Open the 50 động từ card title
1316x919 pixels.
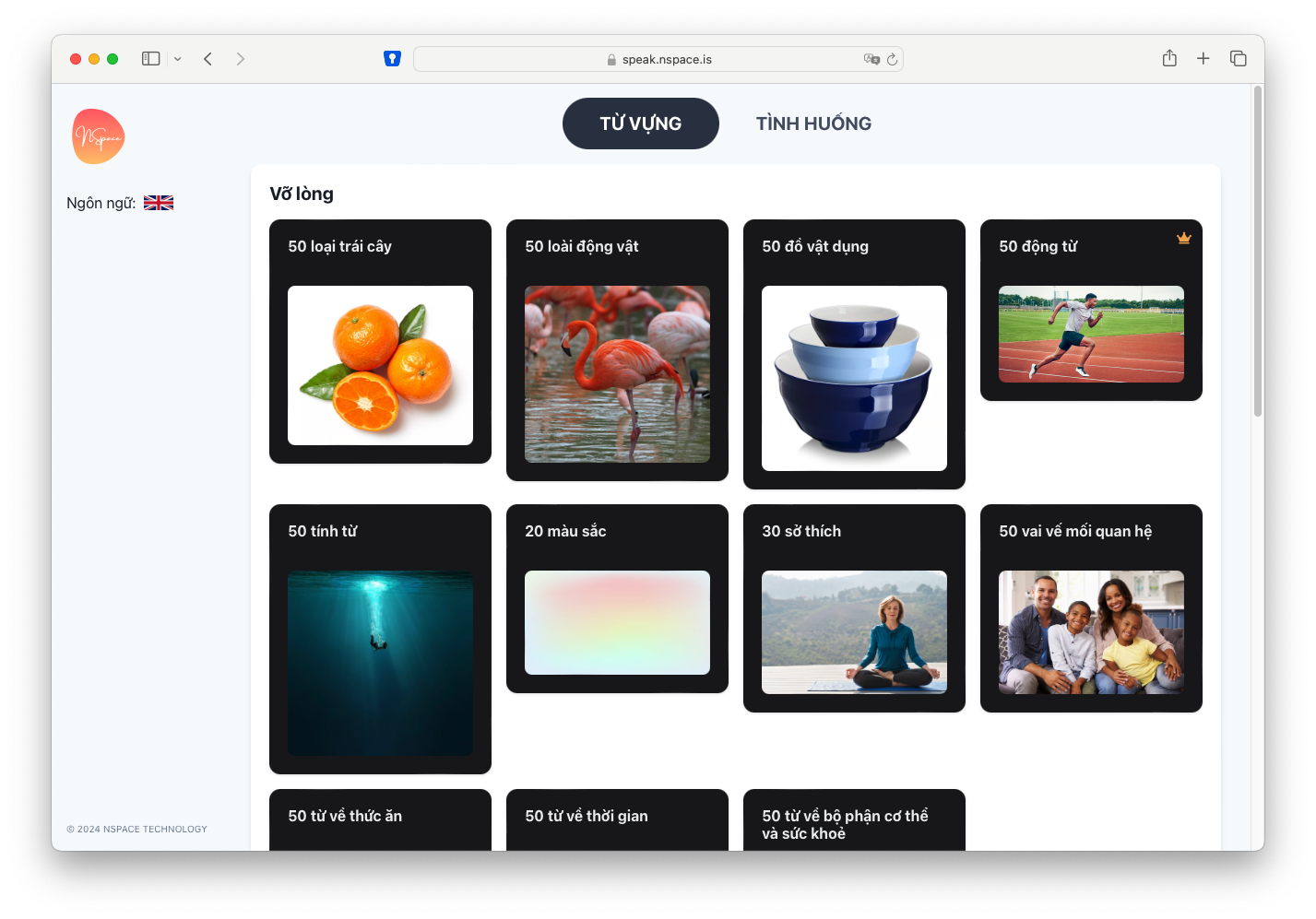coord(1038,246)
